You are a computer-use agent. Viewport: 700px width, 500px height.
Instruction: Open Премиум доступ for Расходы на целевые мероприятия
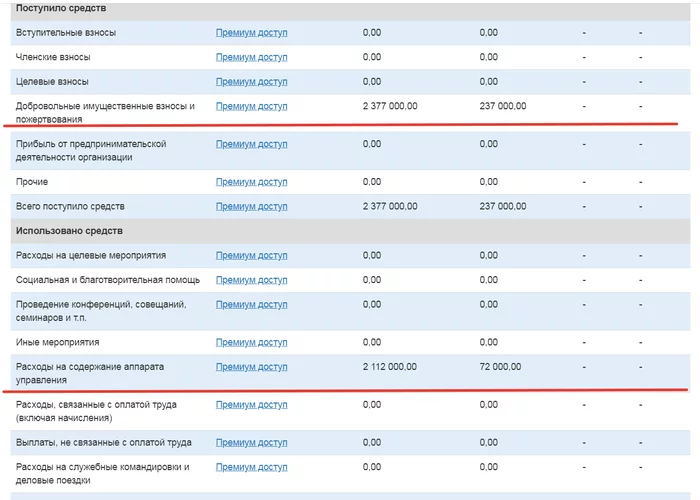pos(251,256)
